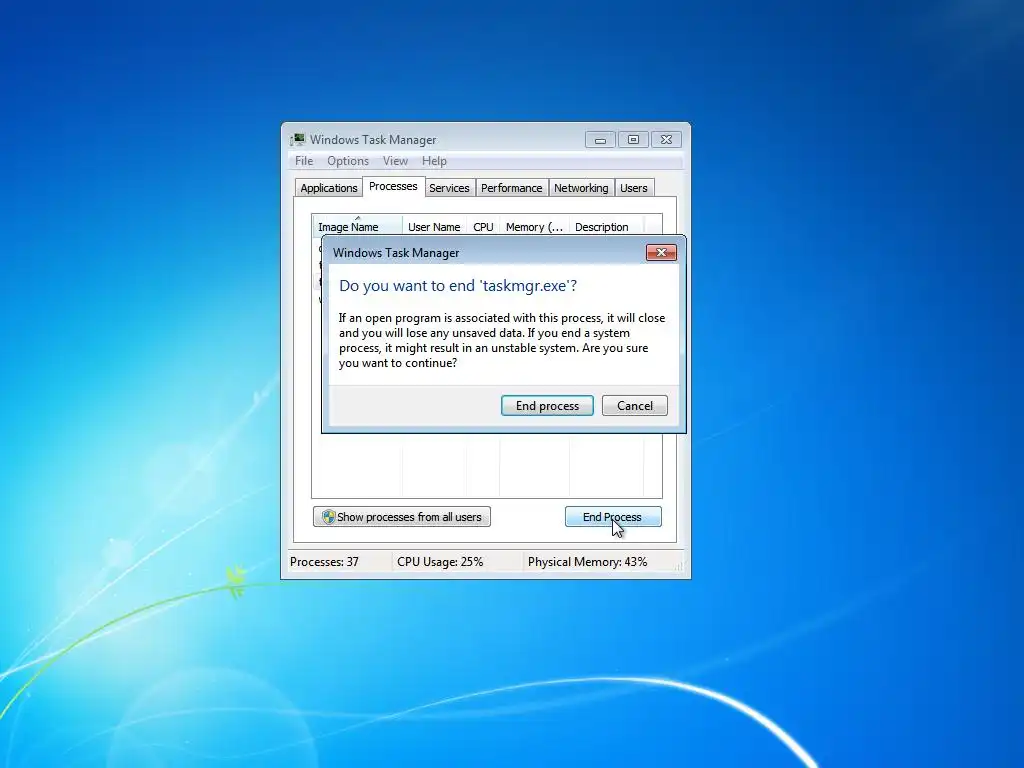Cancel the end process confirmation dialog
The image size is (1024, 768).
click(x=635, y=406)
